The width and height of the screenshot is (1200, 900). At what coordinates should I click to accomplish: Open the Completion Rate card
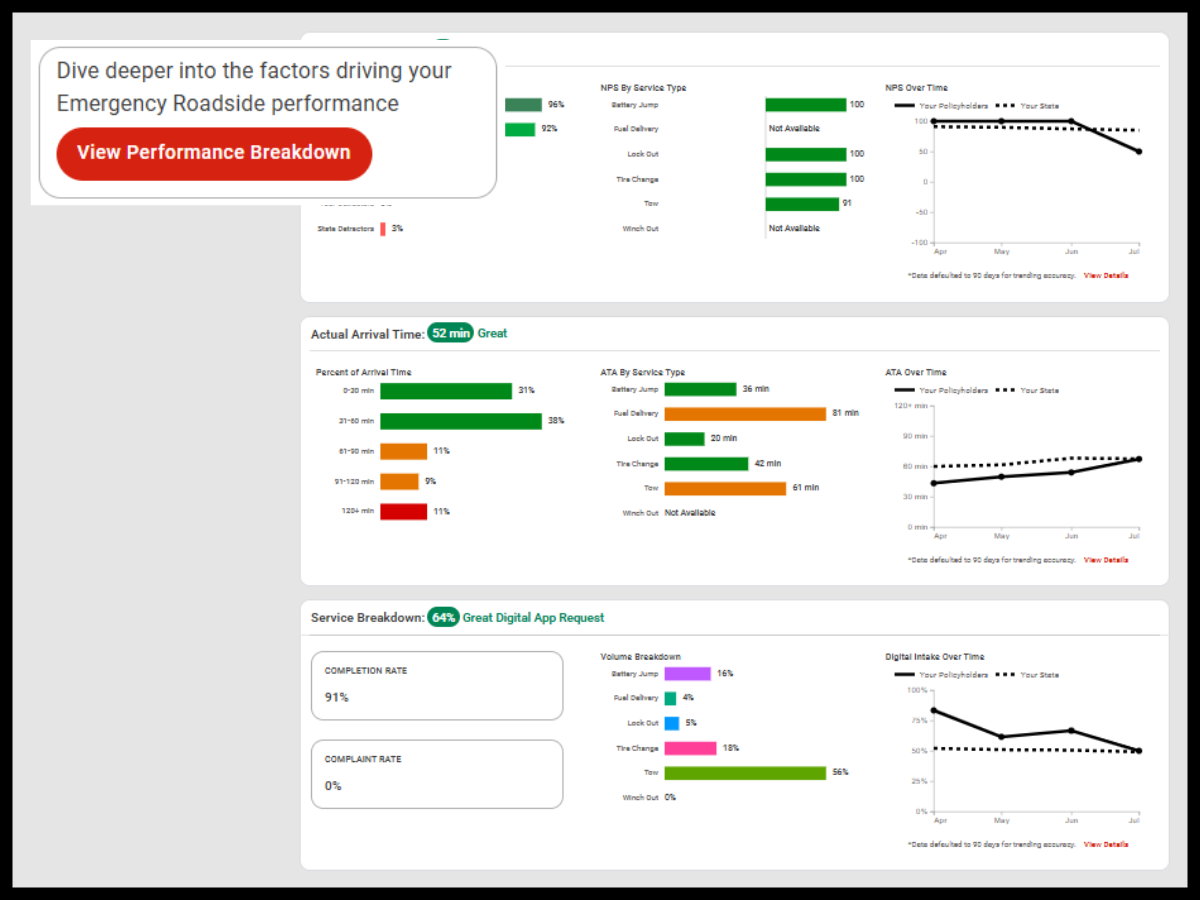click(437, 685)
